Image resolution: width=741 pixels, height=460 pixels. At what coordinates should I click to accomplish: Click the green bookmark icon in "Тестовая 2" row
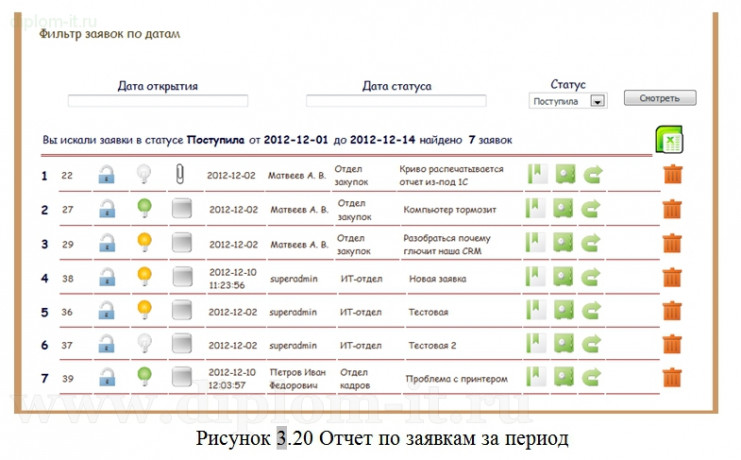pos(536,344)
